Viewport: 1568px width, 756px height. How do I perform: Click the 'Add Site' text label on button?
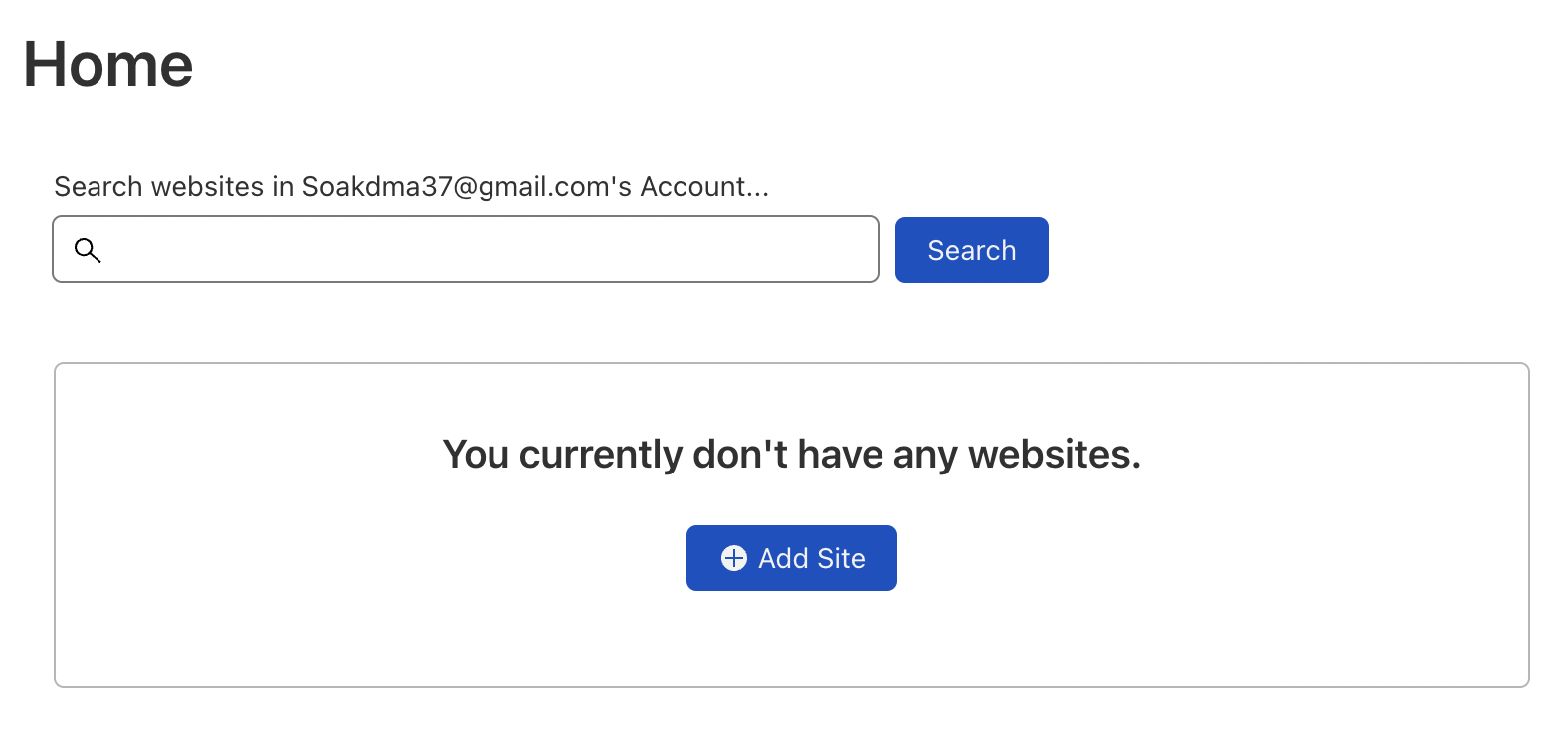coord(811,559)
